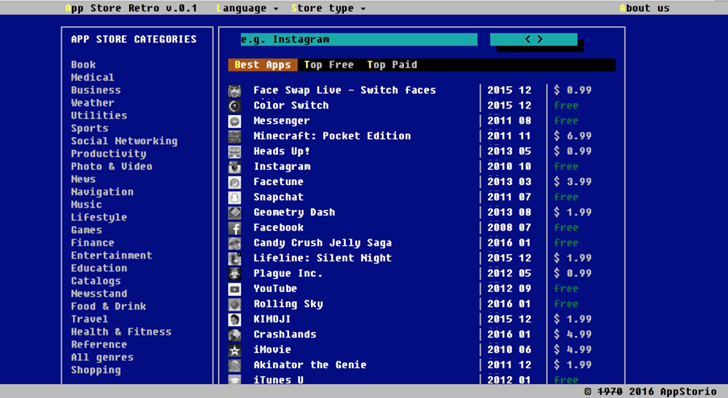Click the Minecraft: Pocket Edition app icon
Viewport: 728px width, 398px height.
tap(234, 137)
